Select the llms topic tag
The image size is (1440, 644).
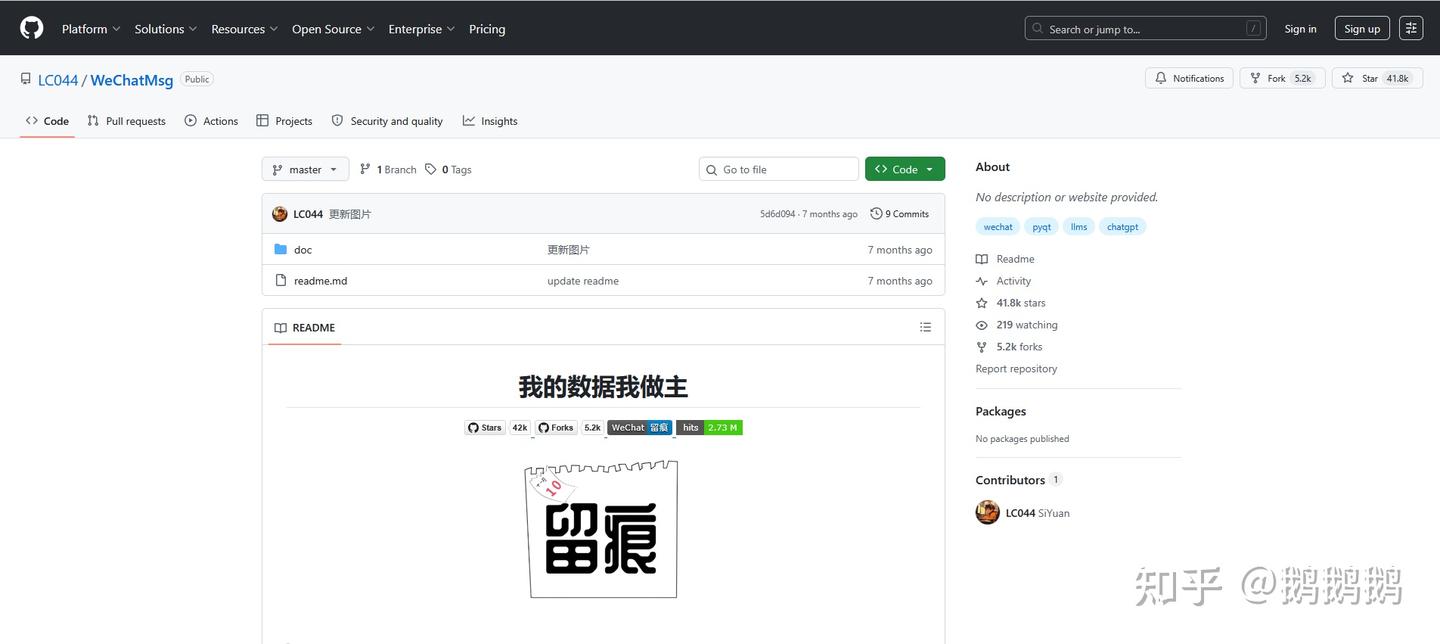pyautogui.click(x=1079, y=227)
